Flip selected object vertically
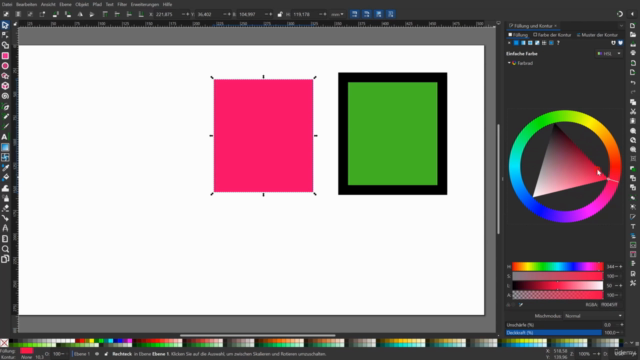The image size is (640, 360). pyautogui.click(x=92, y=14)
